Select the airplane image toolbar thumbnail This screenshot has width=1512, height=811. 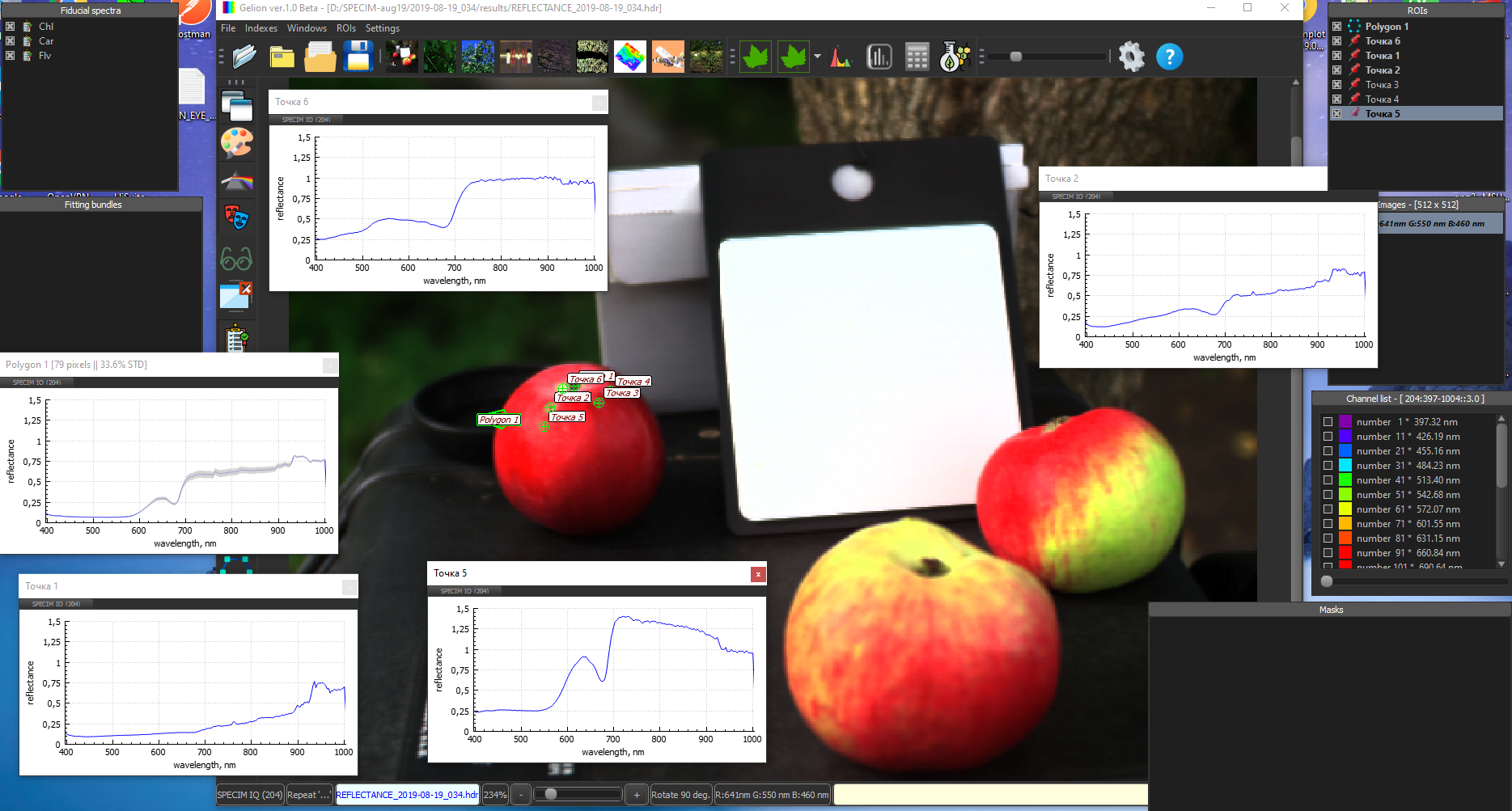pos(668,57)
